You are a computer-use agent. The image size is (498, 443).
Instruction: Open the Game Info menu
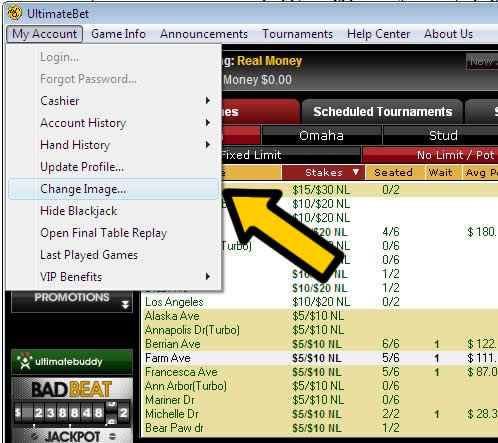(x=118, y=34)
